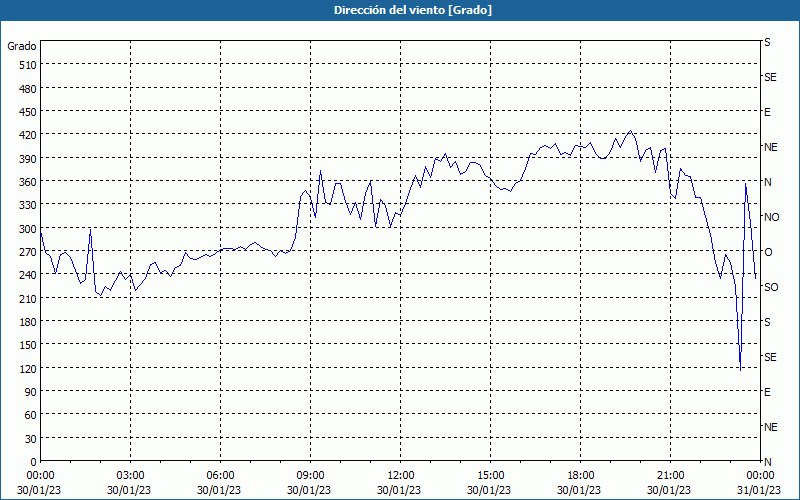Image resolution: width=800 pixels, height=500 pixels.
Task: Click the chart title "Dirección del viento [Grado]"
Action: click(413, 10)
